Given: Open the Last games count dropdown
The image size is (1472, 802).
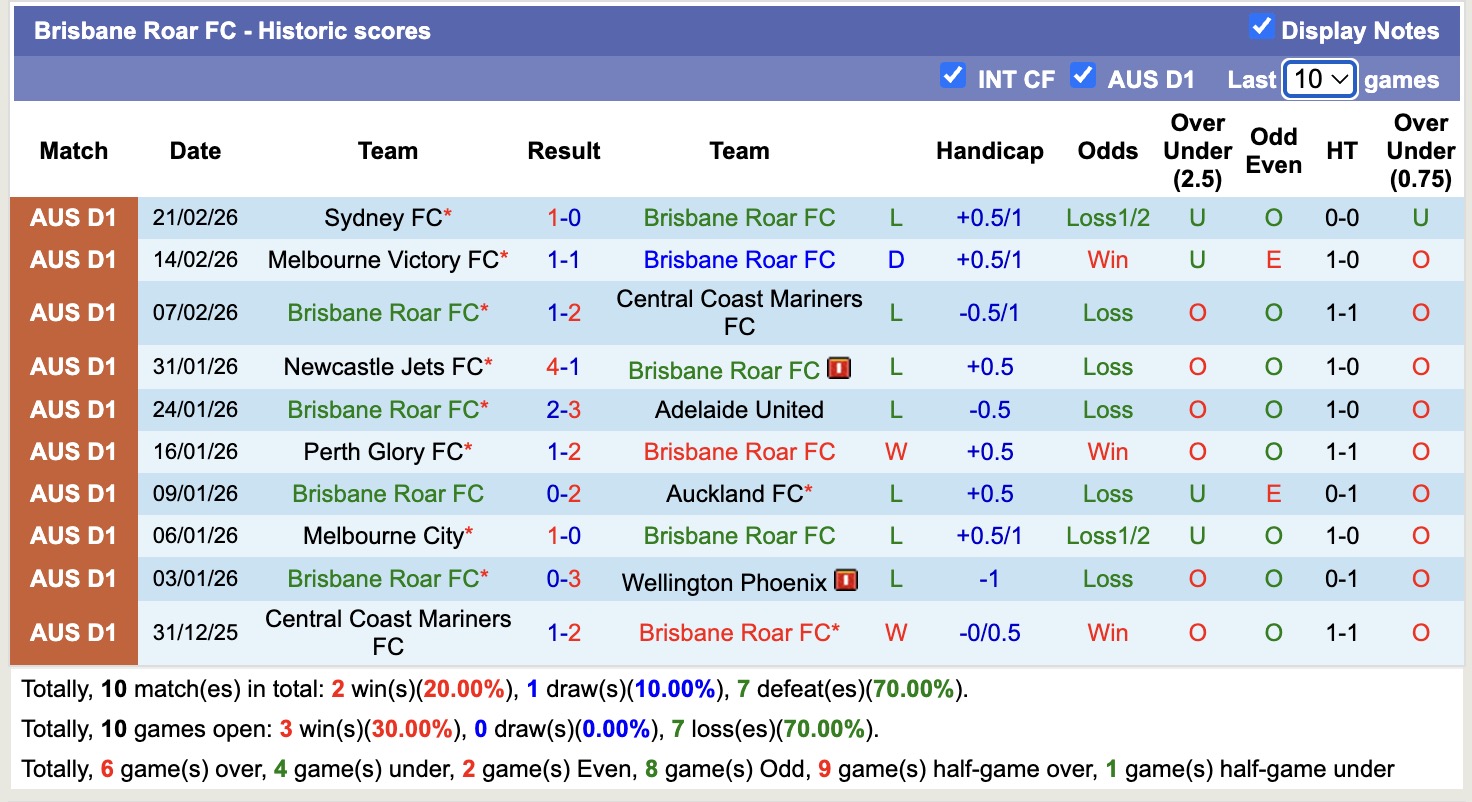Looking at the screenshot, I should click(x=1319, y=78).
